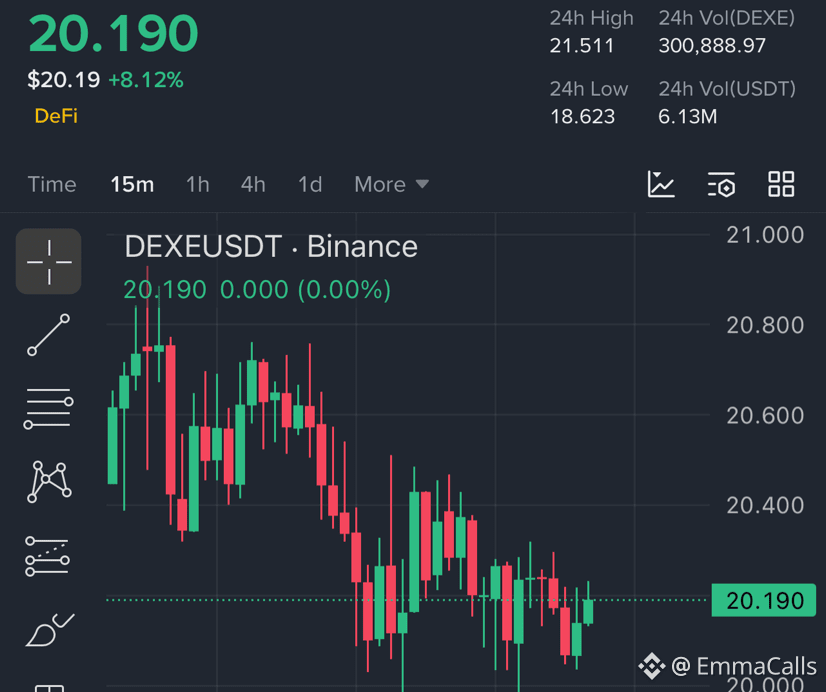Select the 4h interval tab
Screen dimensions: 826x692
pos(253,185)
